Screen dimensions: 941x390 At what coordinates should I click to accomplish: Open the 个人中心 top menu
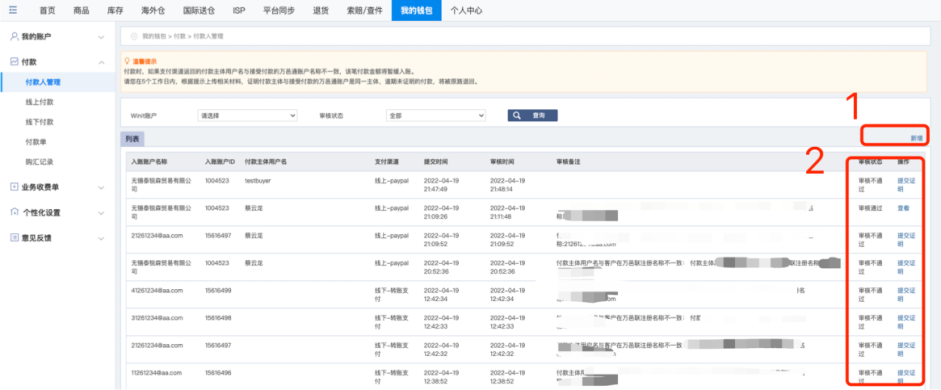click(466, 11)
